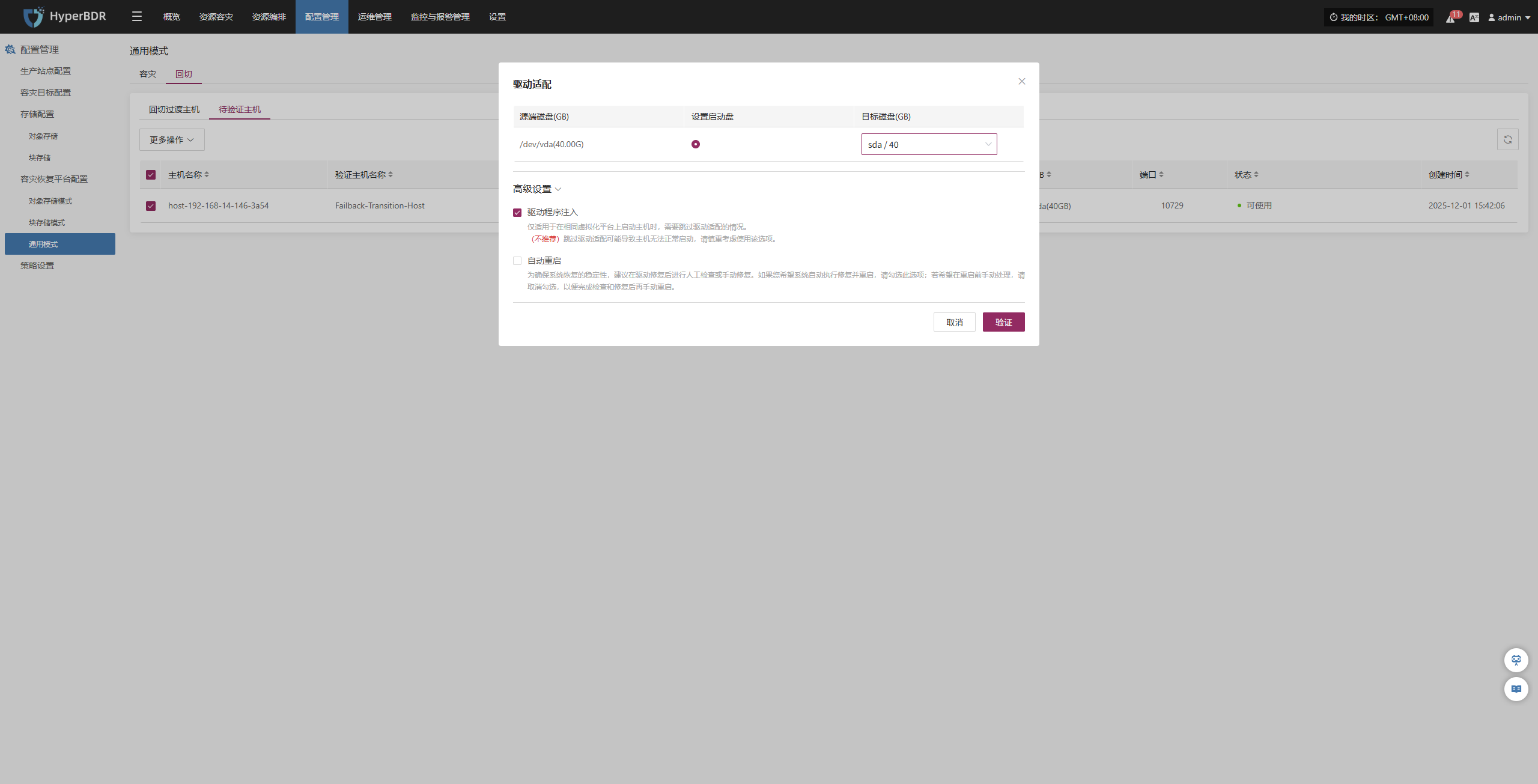The image size is (1538, 784).
Task: Click the 验证 button
Action: (1003, 322)
